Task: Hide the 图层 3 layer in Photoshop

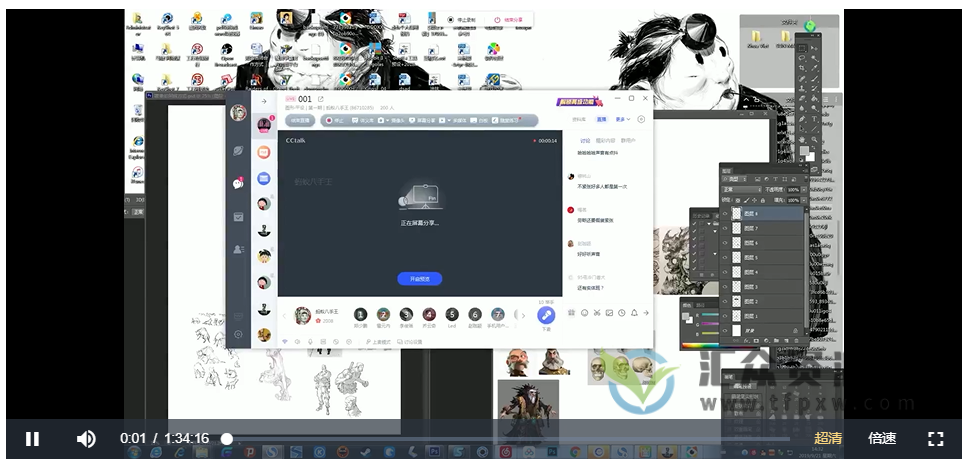Action: [x=725, y=286]
